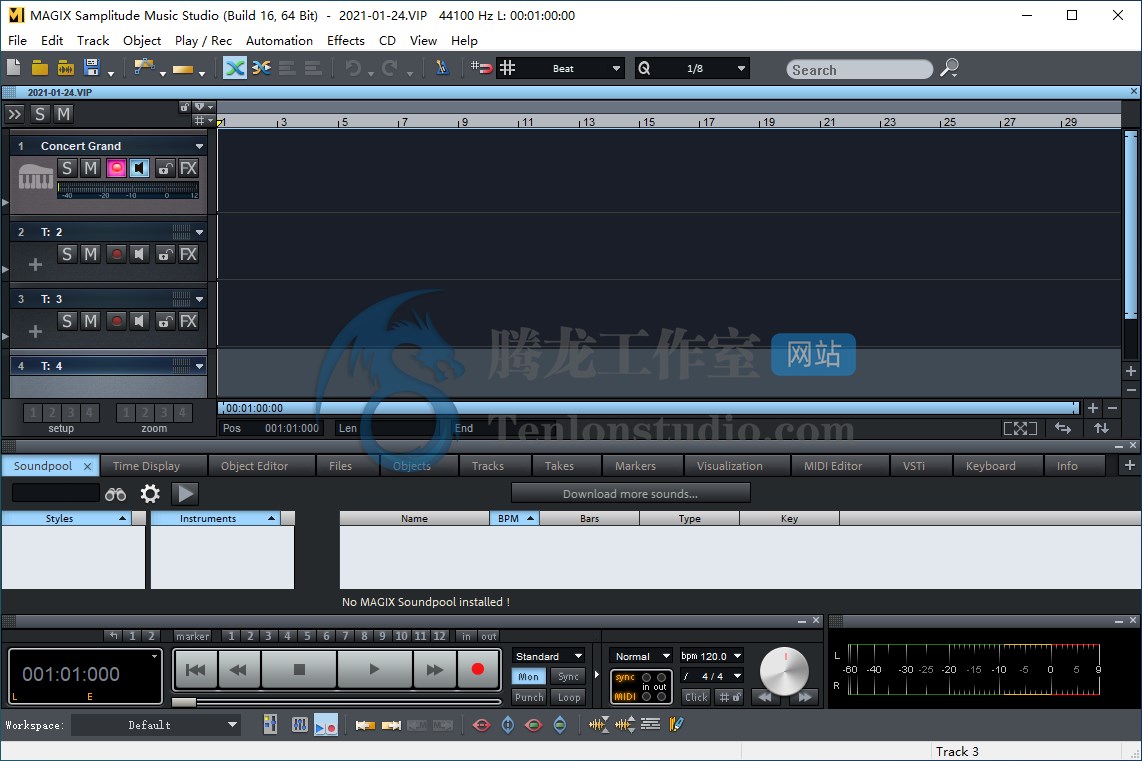Open the Standard playback mode dropdown
The height and width of the screenshot is (761, 1142).
(x=548, y=656)
